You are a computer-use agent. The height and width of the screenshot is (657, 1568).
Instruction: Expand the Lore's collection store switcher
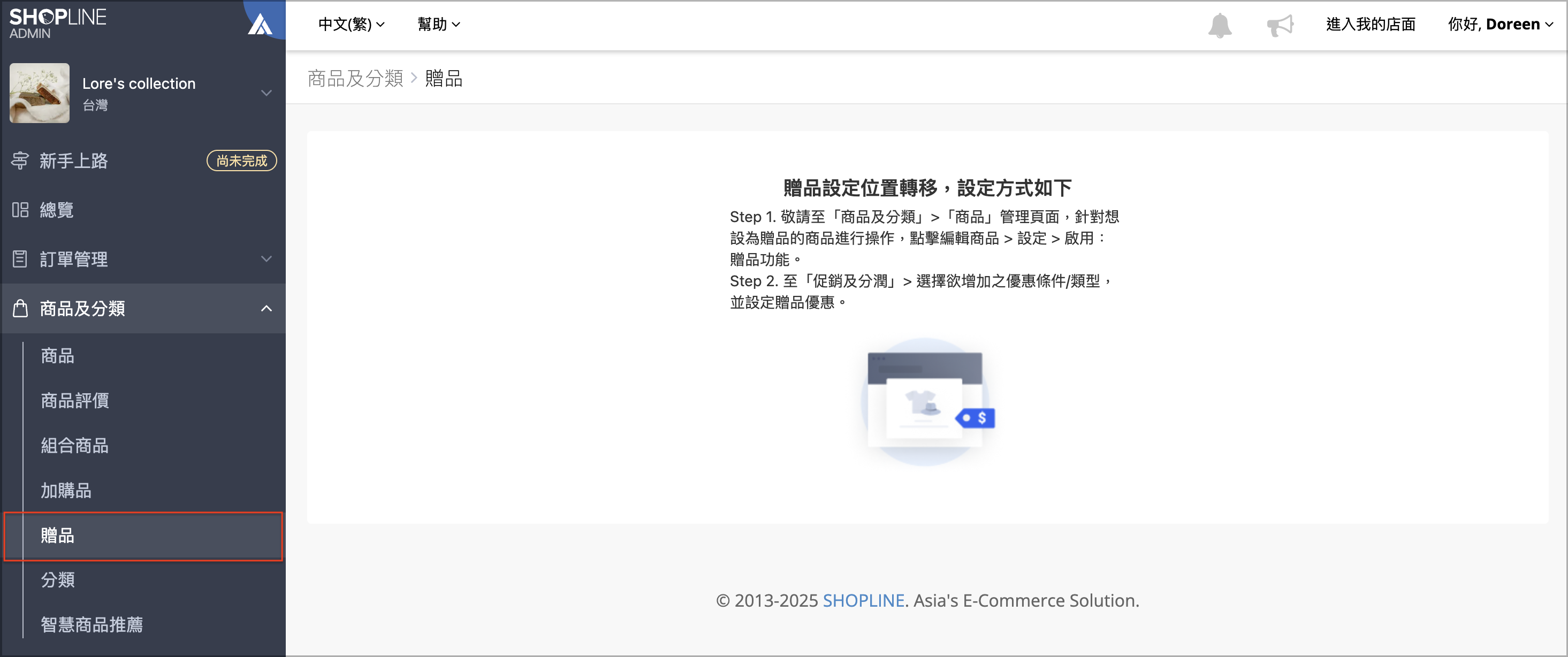[x=266, y=93]
